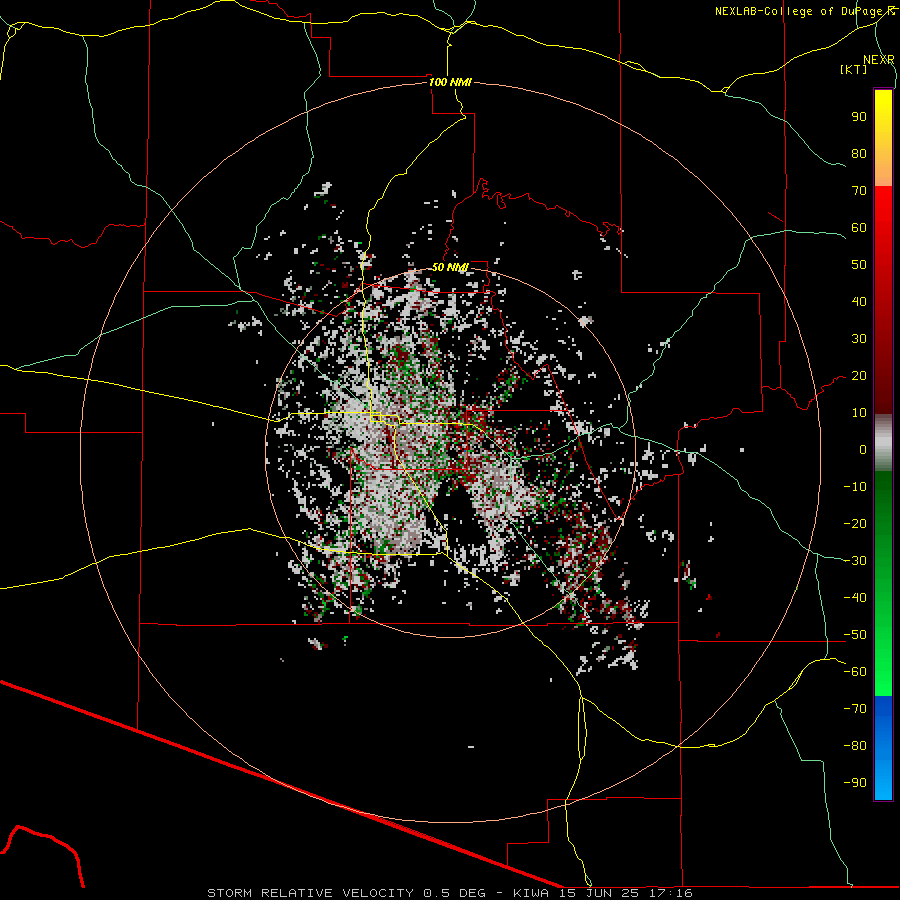Click the 40 tick label on velocity scale
Image resolution: width=900 pixels, height=900 pixels.
[x=859, y=302]
